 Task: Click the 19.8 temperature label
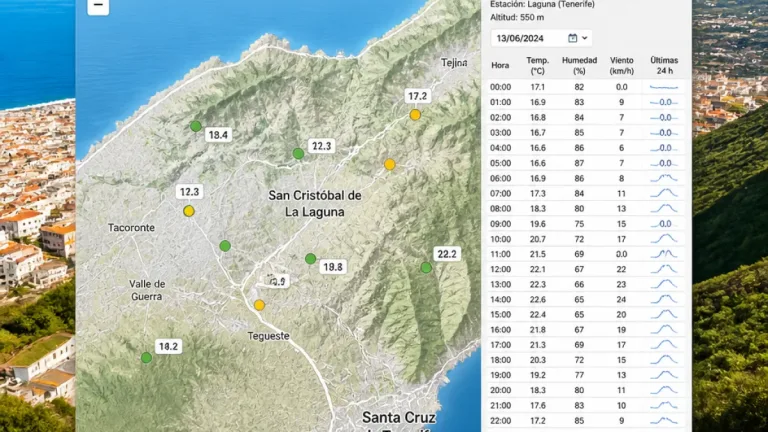pyautogui.click(x=333, y=267)
